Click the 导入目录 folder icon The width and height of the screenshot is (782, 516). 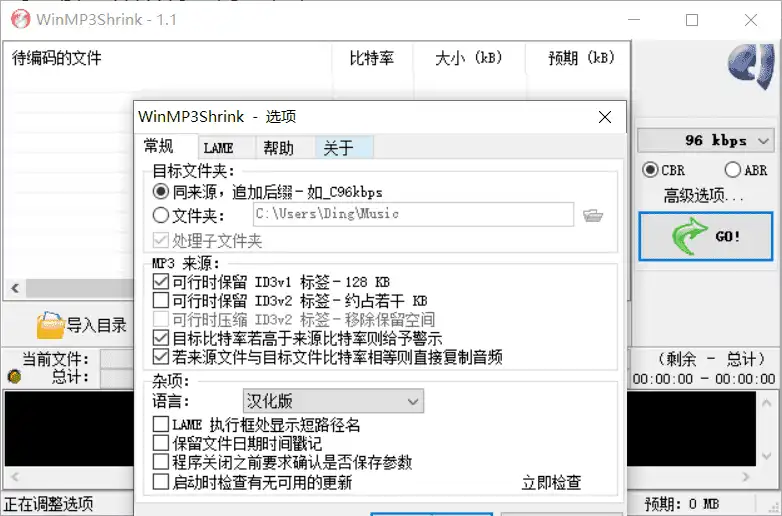(50, 326)
